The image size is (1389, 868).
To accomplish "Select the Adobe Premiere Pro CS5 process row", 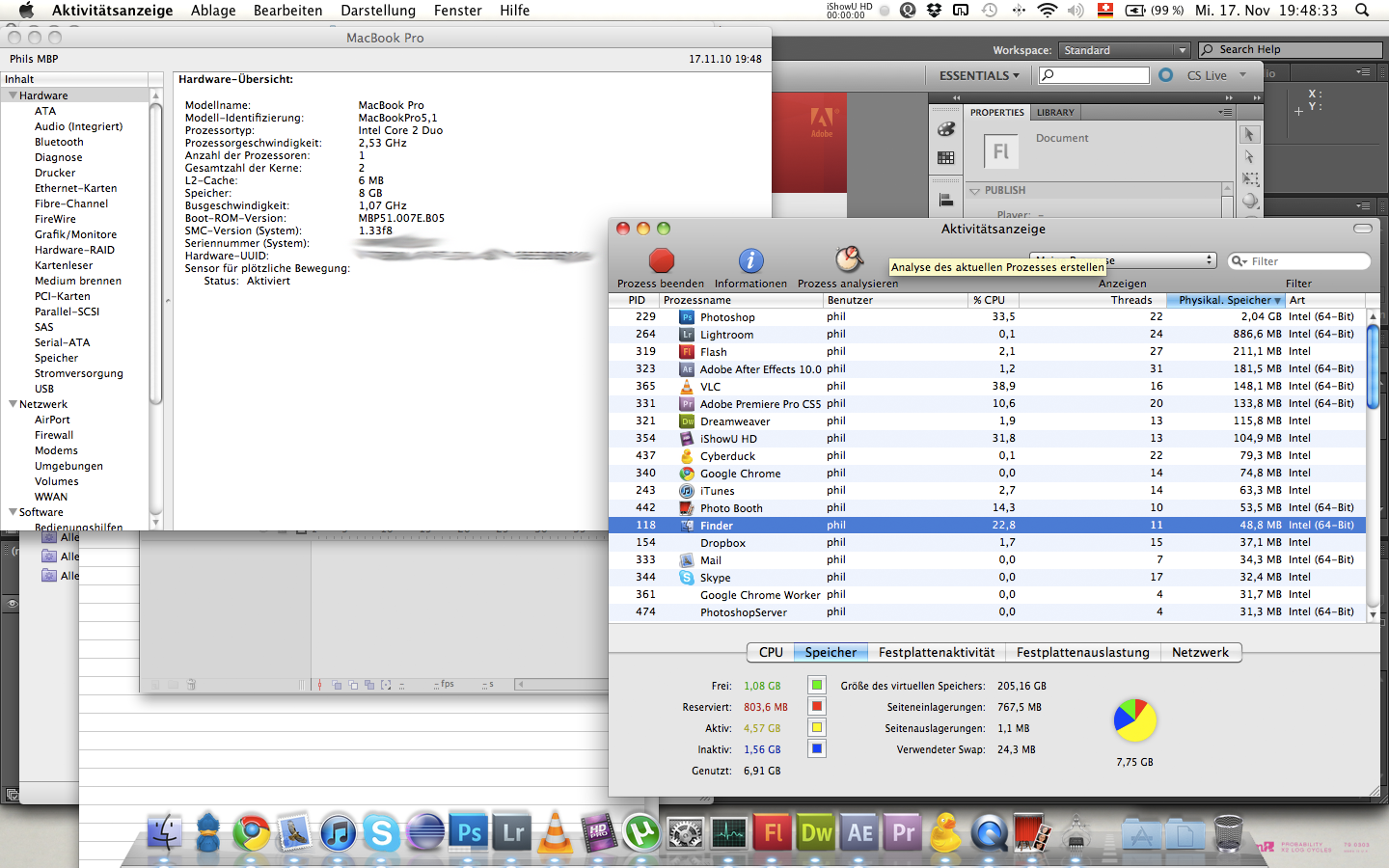I will (x=988, y=403).
